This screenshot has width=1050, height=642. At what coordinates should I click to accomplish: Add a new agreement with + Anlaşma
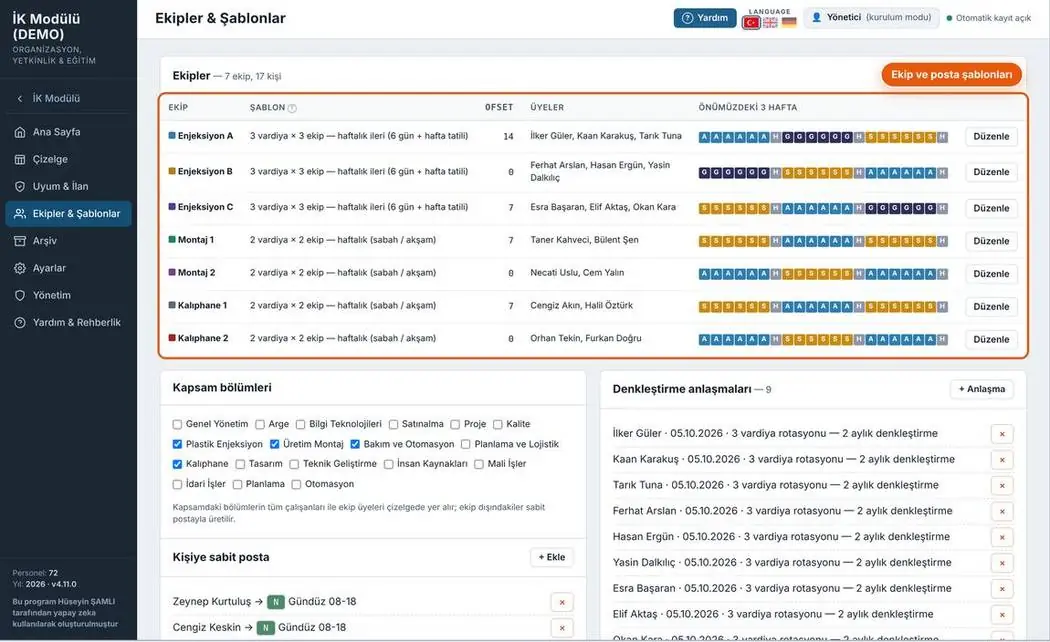[982, 389]
